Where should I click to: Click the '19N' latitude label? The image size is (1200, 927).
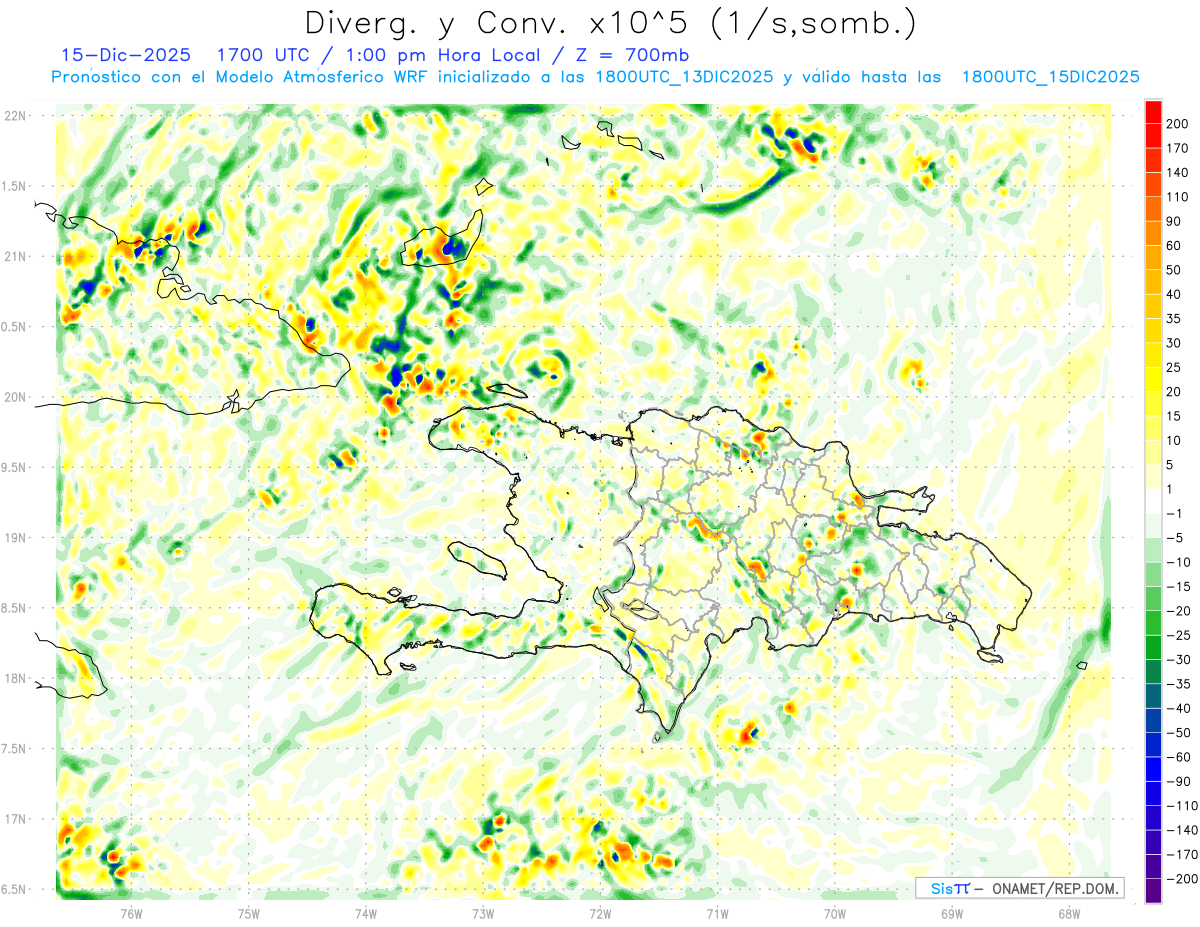point(15,538)
